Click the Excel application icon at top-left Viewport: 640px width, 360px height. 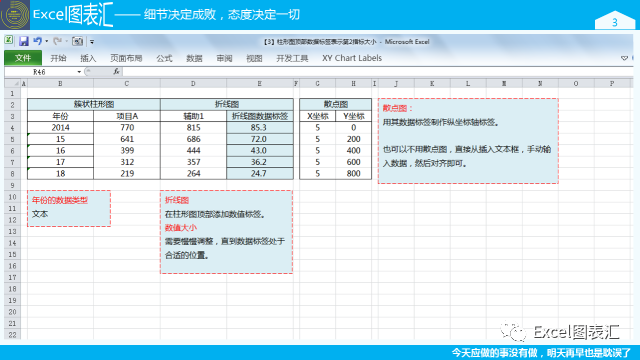point(9,41)
